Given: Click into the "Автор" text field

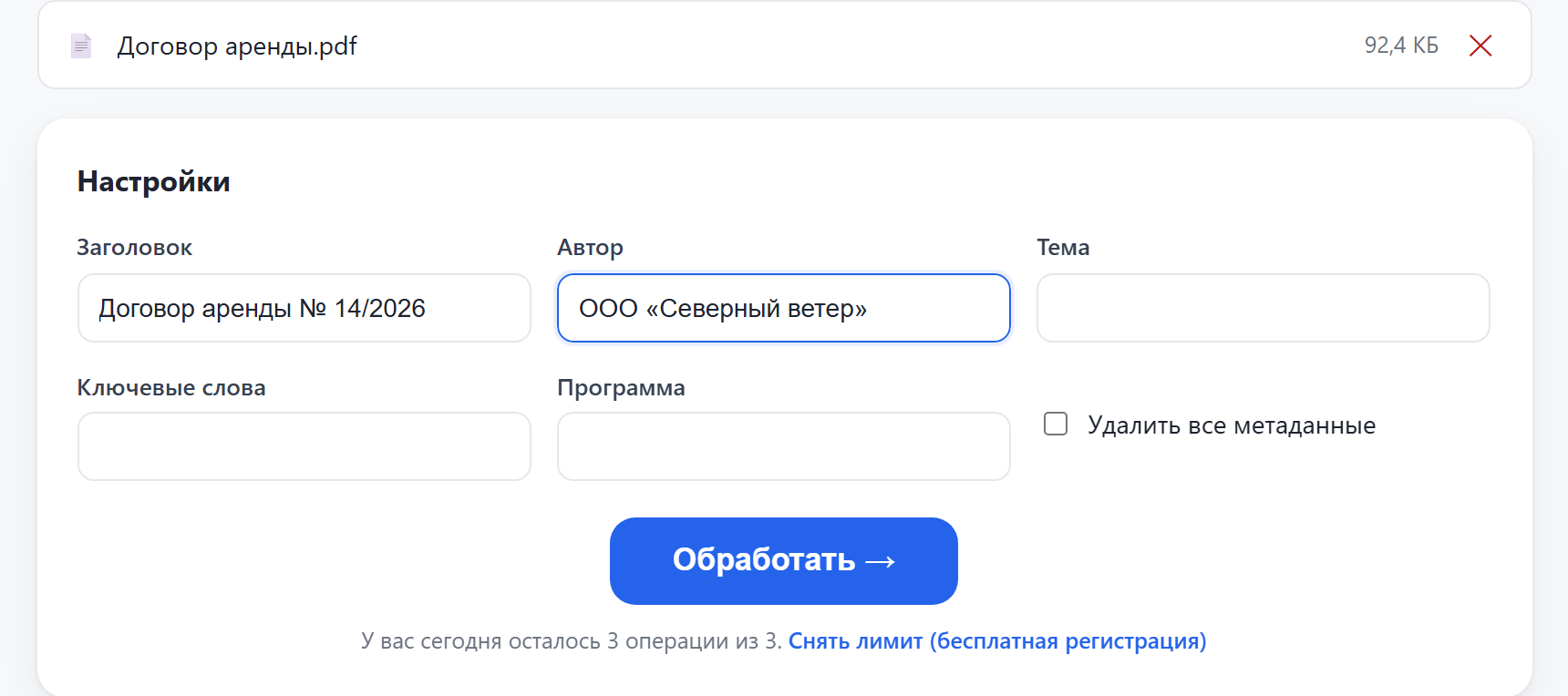Looking at the screenshot, I should 784,308.
